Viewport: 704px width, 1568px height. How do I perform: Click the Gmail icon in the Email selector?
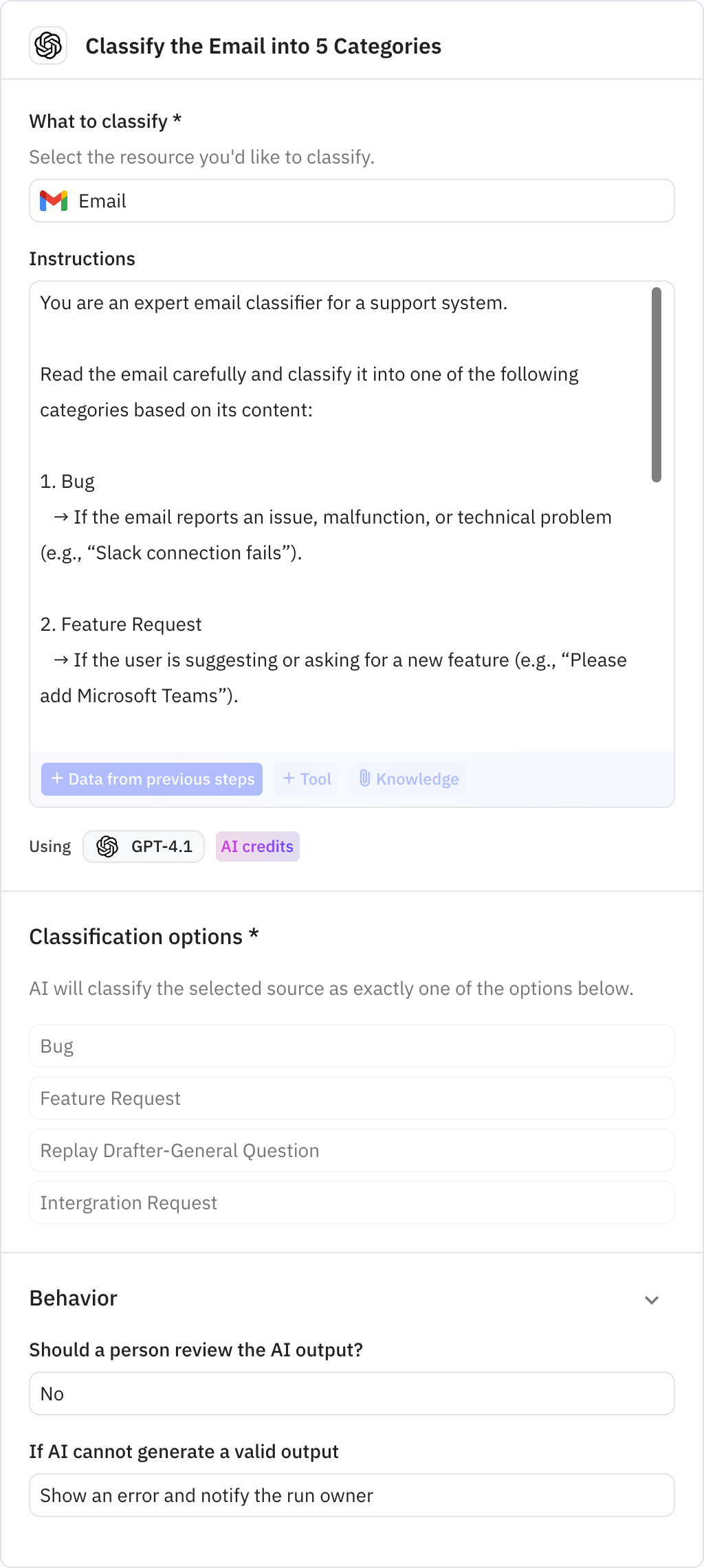coord(54,201)
